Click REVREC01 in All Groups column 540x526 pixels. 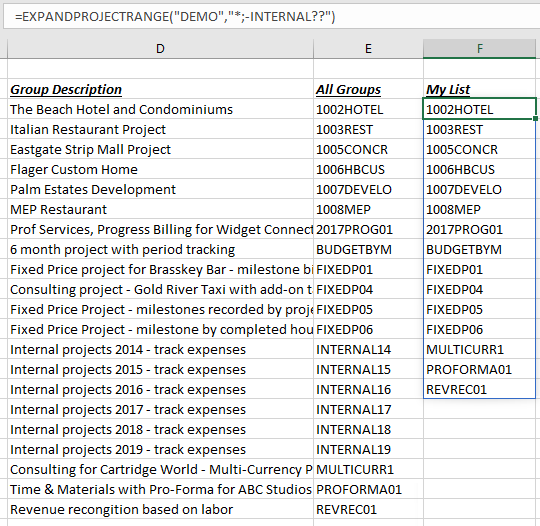[x=368, y=509]
